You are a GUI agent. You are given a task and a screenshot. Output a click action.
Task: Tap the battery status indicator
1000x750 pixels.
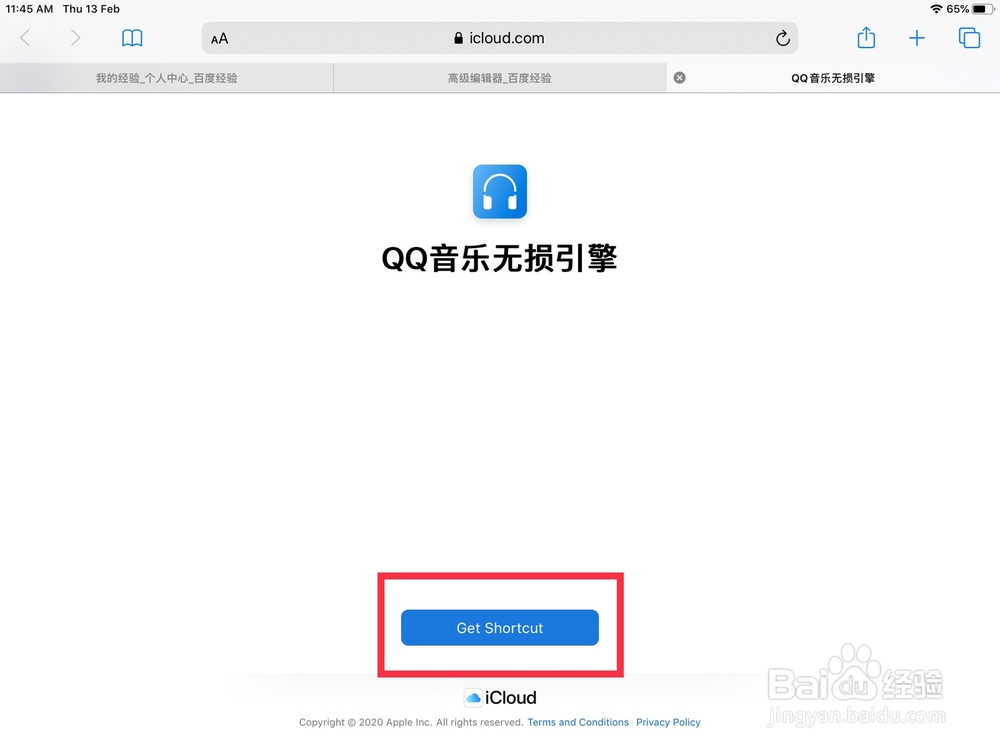tap(982, 9)
